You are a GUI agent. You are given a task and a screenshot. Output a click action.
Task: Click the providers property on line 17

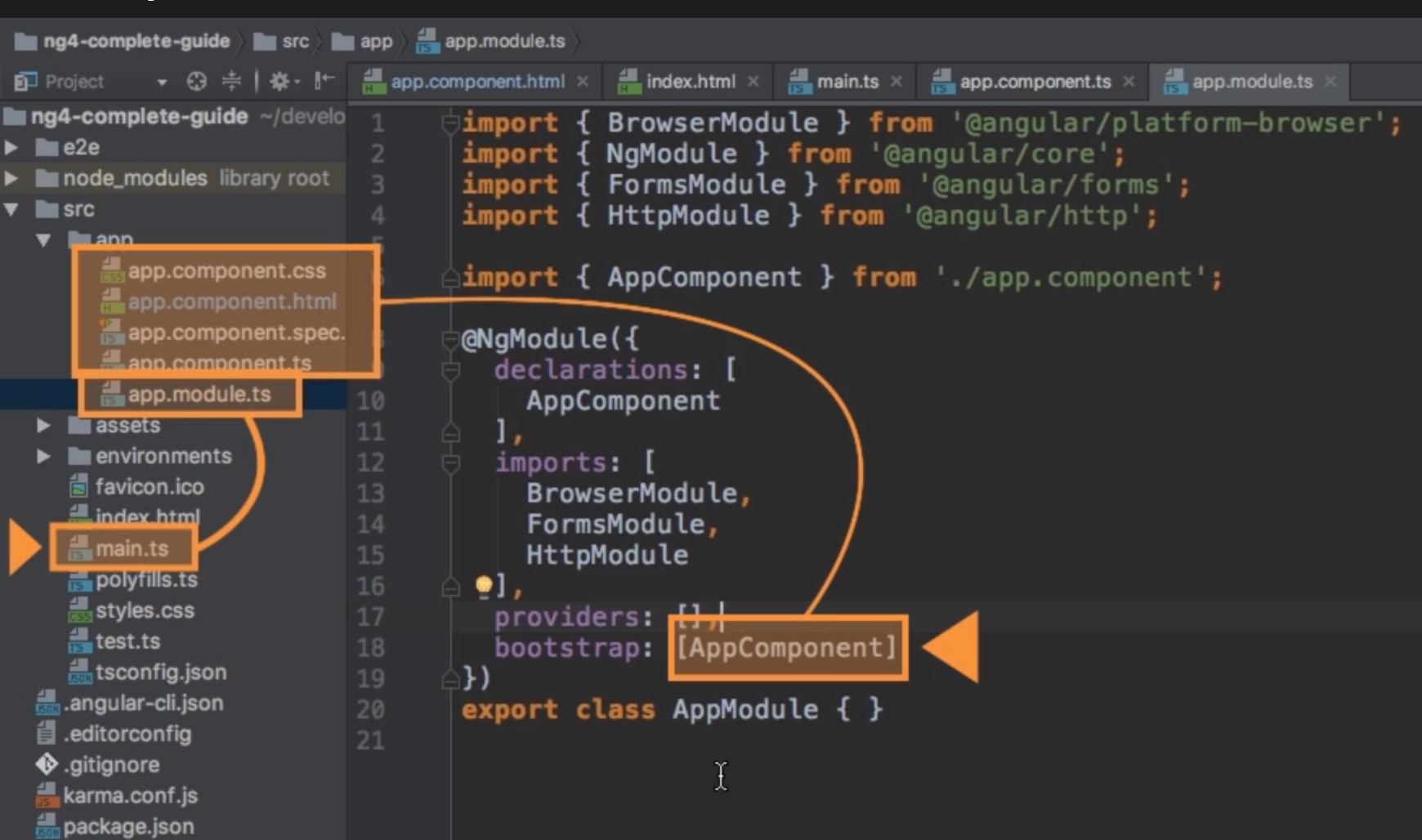click(x=566, y=617)
